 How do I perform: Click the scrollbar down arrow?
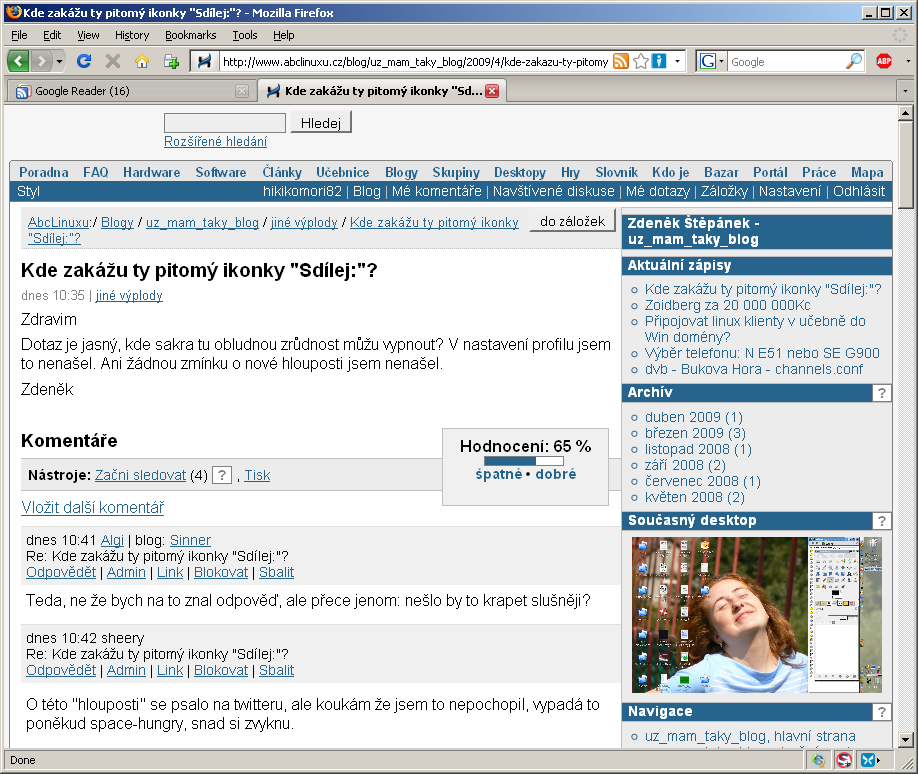[x=905, y=739]
